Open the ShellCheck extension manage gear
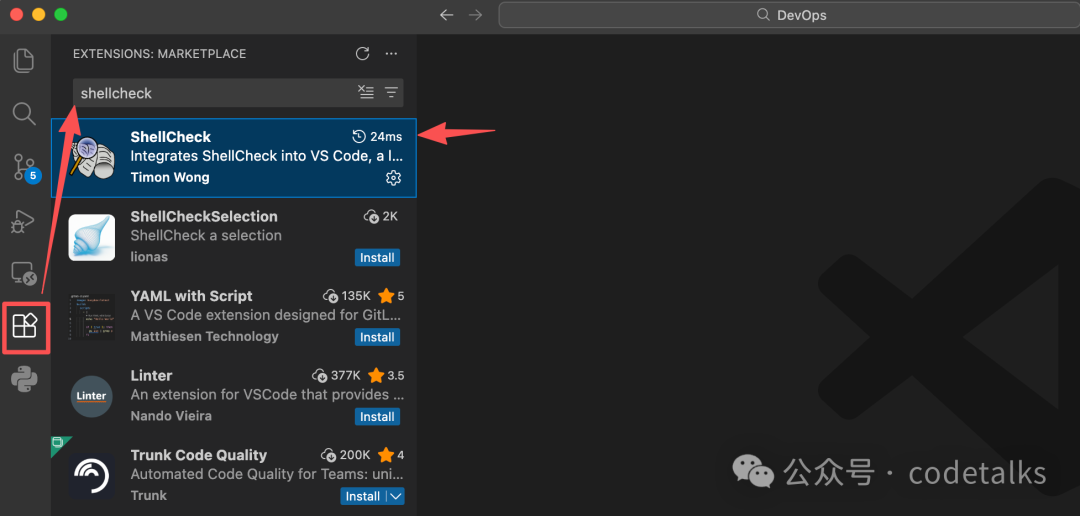The width and height of the screenshot is (1080, 516). click(393, 178)
